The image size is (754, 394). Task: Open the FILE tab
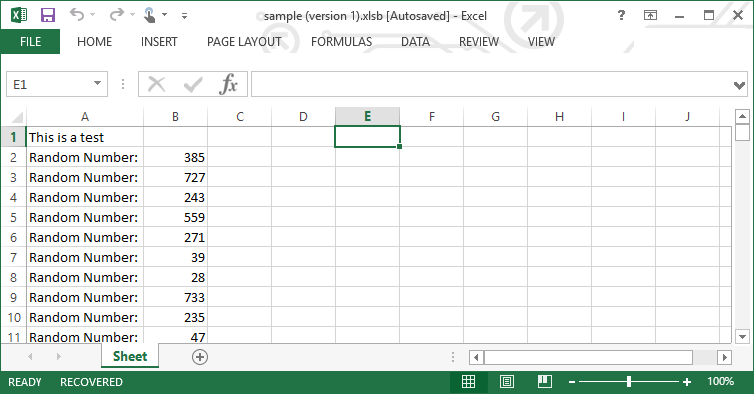30,42
